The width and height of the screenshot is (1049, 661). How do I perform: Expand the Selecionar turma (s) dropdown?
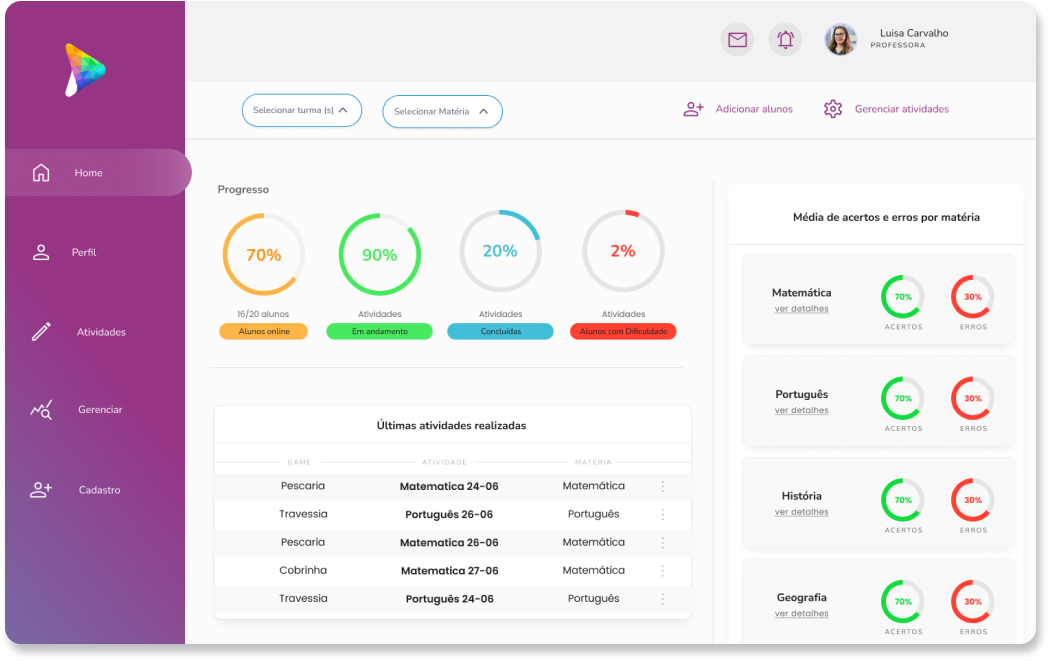[301, 110]
